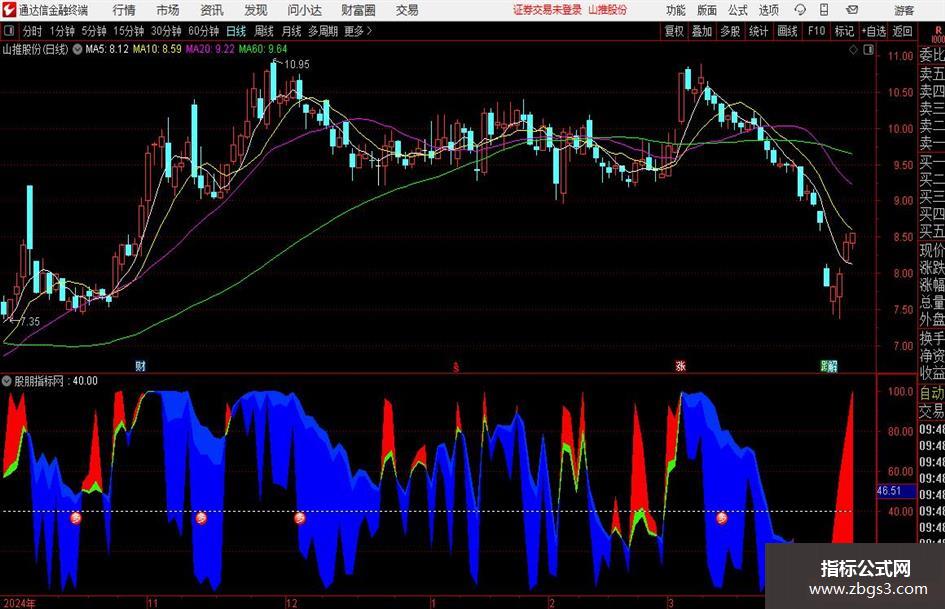945x609 pixels.
Task: Switch to 15分钟 period
Action: pos(128,31)
